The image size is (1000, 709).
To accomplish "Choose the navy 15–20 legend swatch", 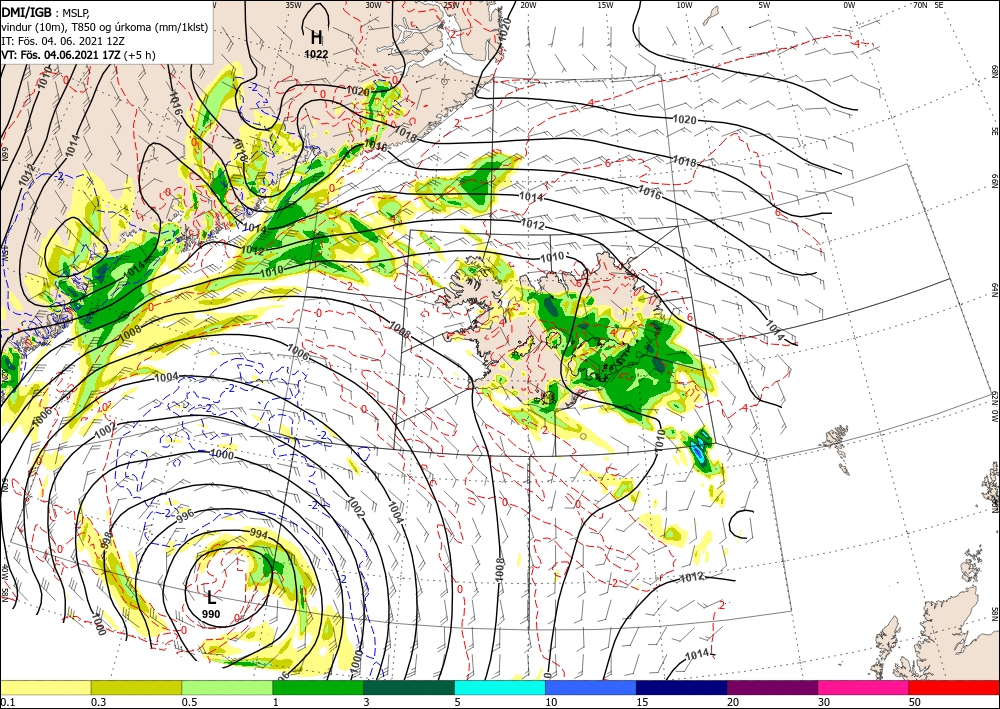I will point(682,687).
